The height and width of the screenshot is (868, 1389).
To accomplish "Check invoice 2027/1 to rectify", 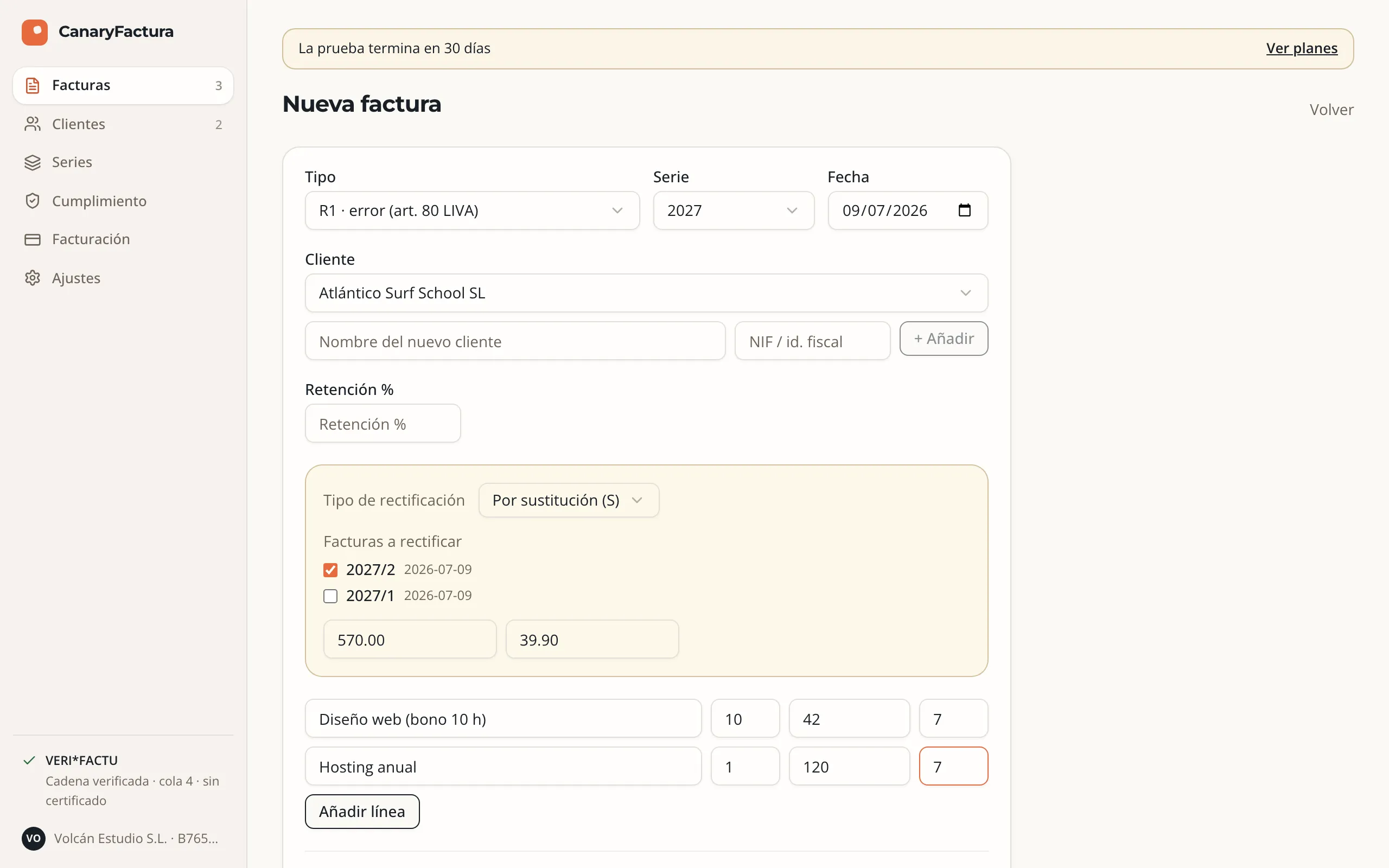I will [x=330, y=596].
